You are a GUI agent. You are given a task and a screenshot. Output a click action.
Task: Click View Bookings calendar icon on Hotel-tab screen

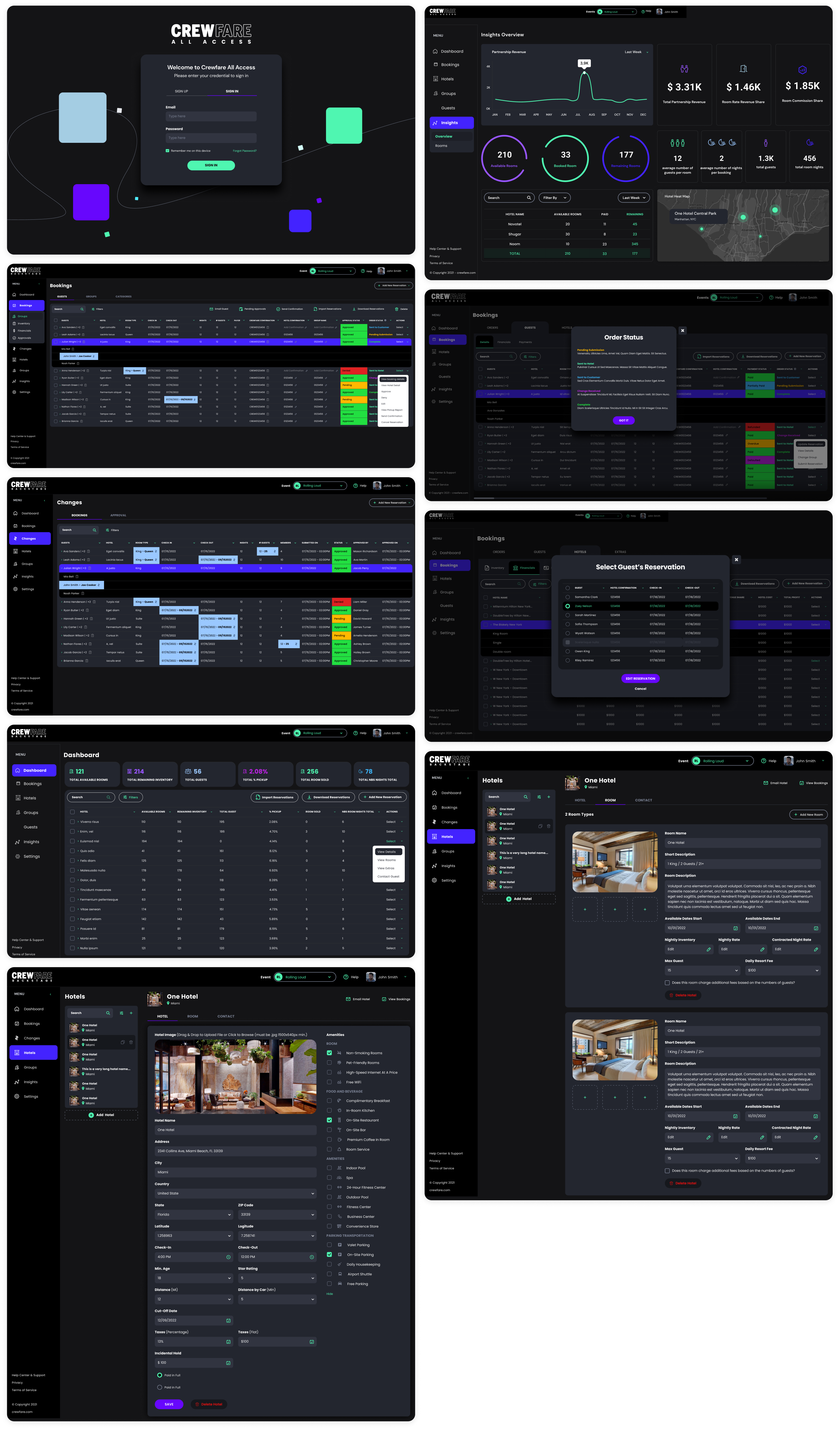coord(384,999)
